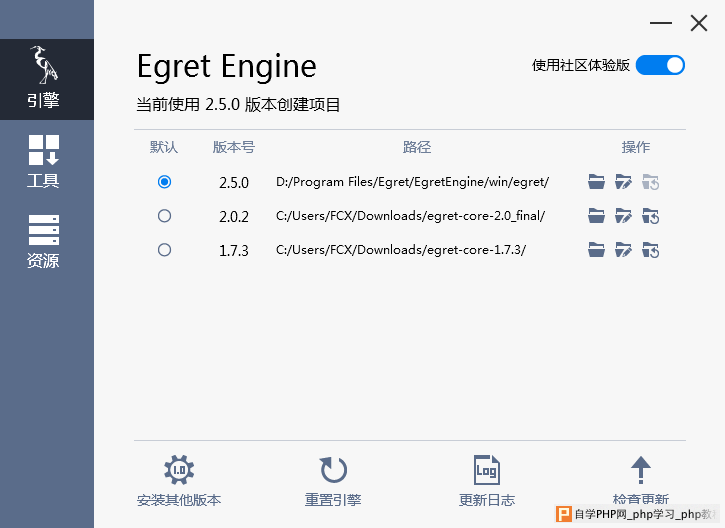Click the 检查更新 up-arrow icon
Image resolution: width=725 pixels, height=528 pixels.
pyautogui.click(x=641, y=470)
